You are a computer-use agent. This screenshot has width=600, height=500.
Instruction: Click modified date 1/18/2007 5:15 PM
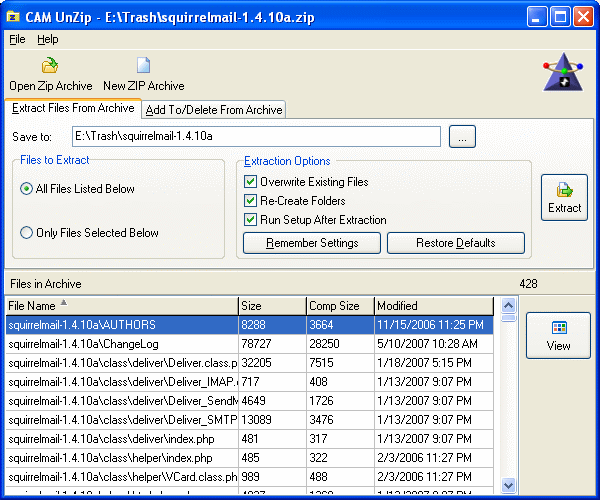click(424, 363)
